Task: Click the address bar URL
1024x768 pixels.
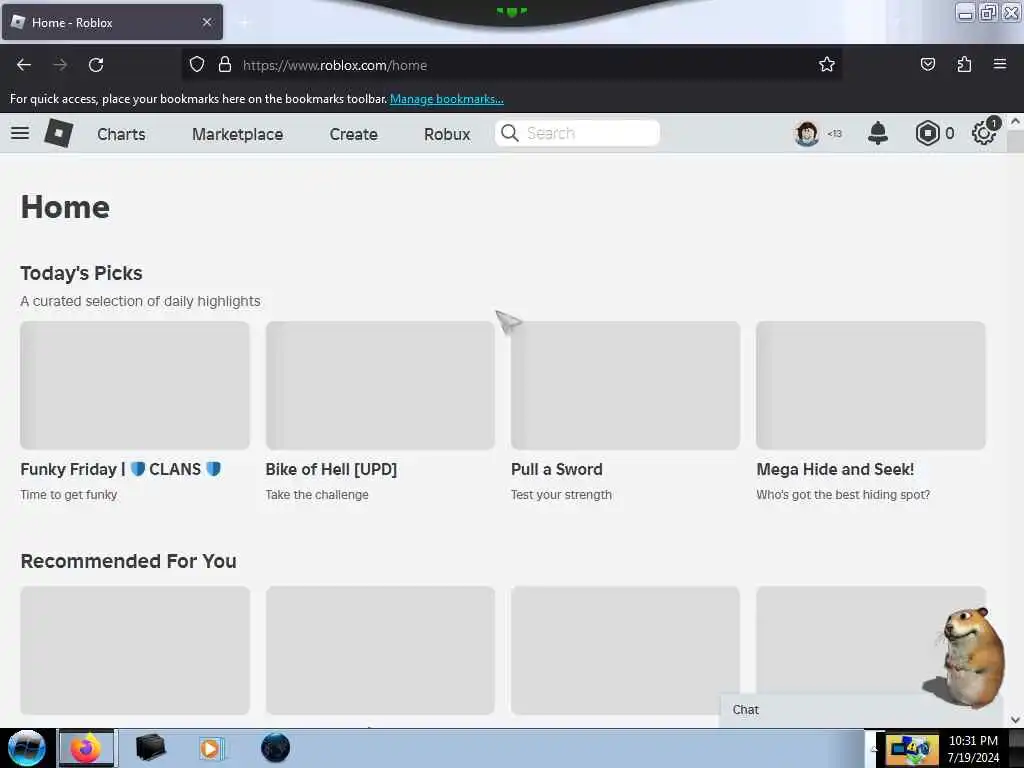Action: [335, 65]
